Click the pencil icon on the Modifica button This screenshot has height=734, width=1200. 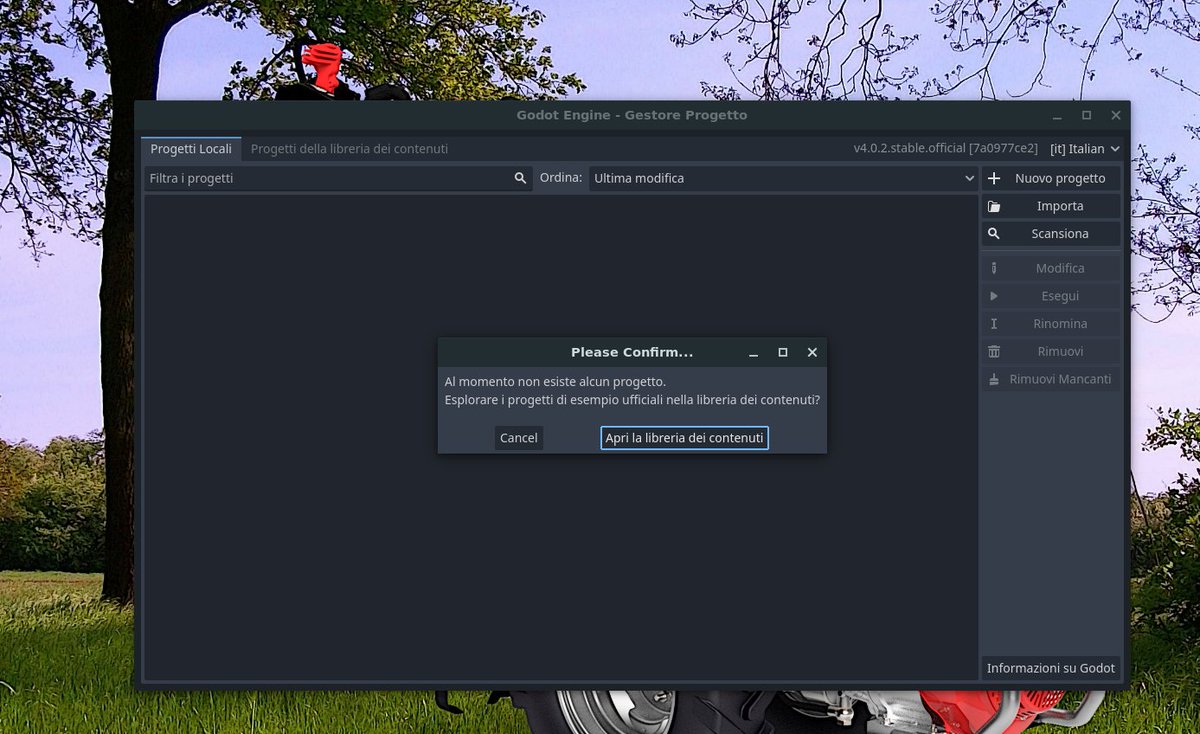pos(993,268)
